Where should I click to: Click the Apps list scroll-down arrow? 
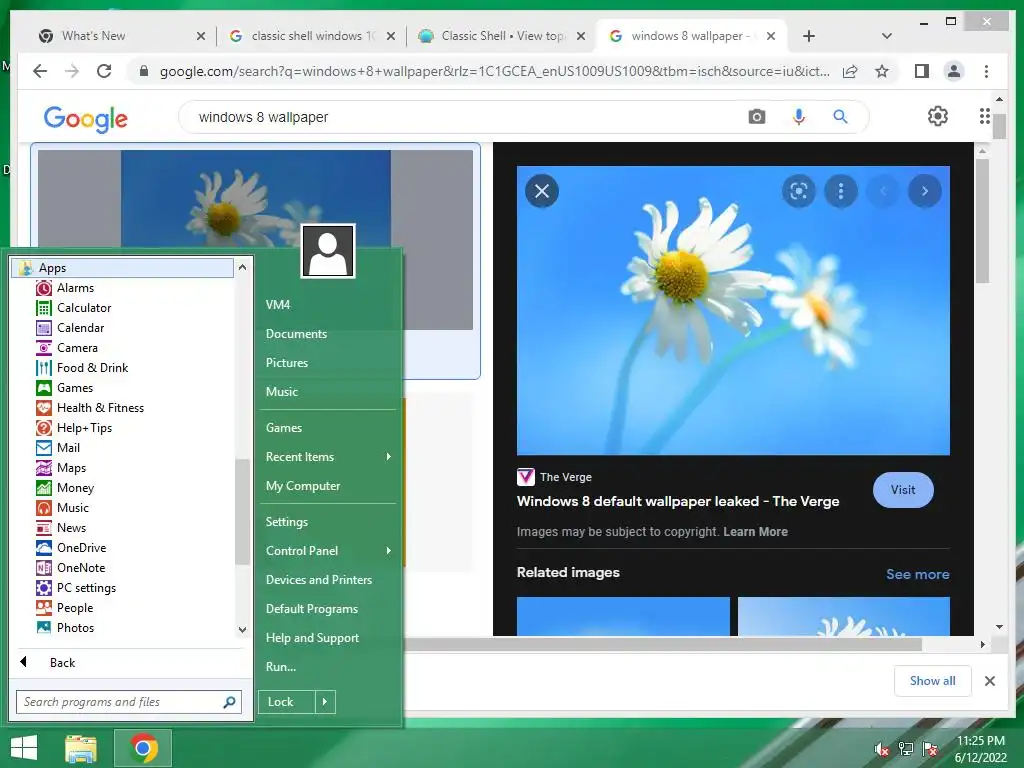point(242,630)
